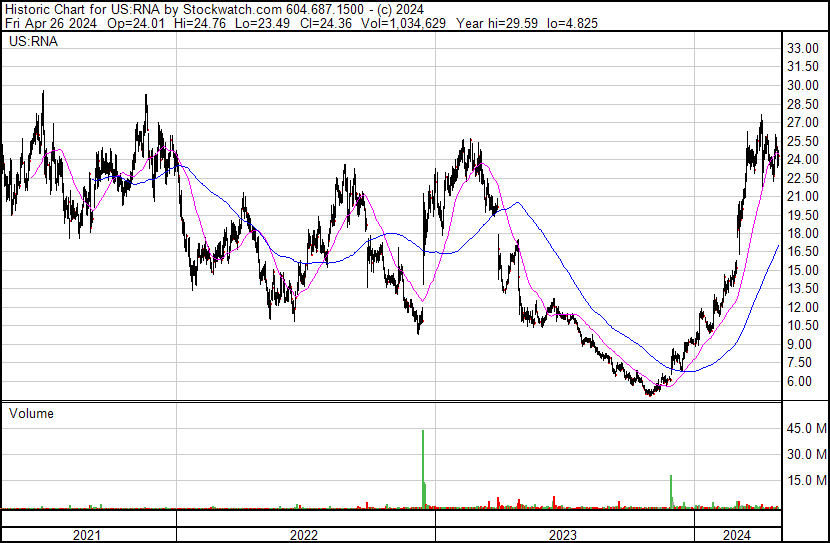
Task: Click the 'Hi=24.76' high value
Action: [200, 23]
